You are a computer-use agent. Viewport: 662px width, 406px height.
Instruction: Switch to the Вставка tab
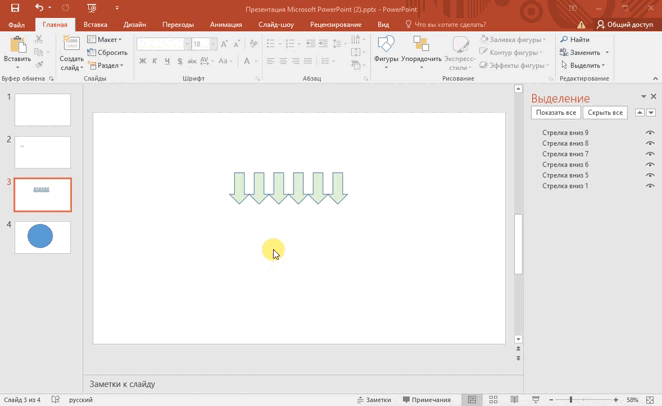[95, 24]
